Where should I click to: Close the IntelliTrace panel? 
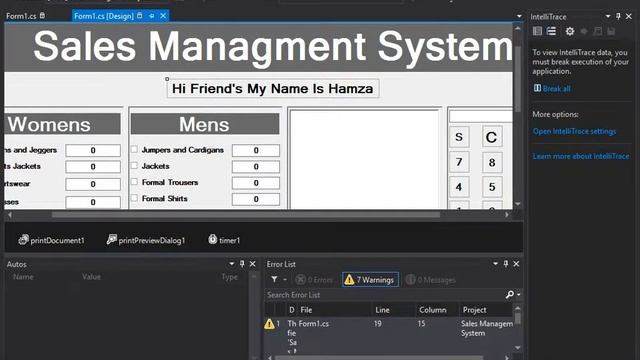(x=629, y=16)
